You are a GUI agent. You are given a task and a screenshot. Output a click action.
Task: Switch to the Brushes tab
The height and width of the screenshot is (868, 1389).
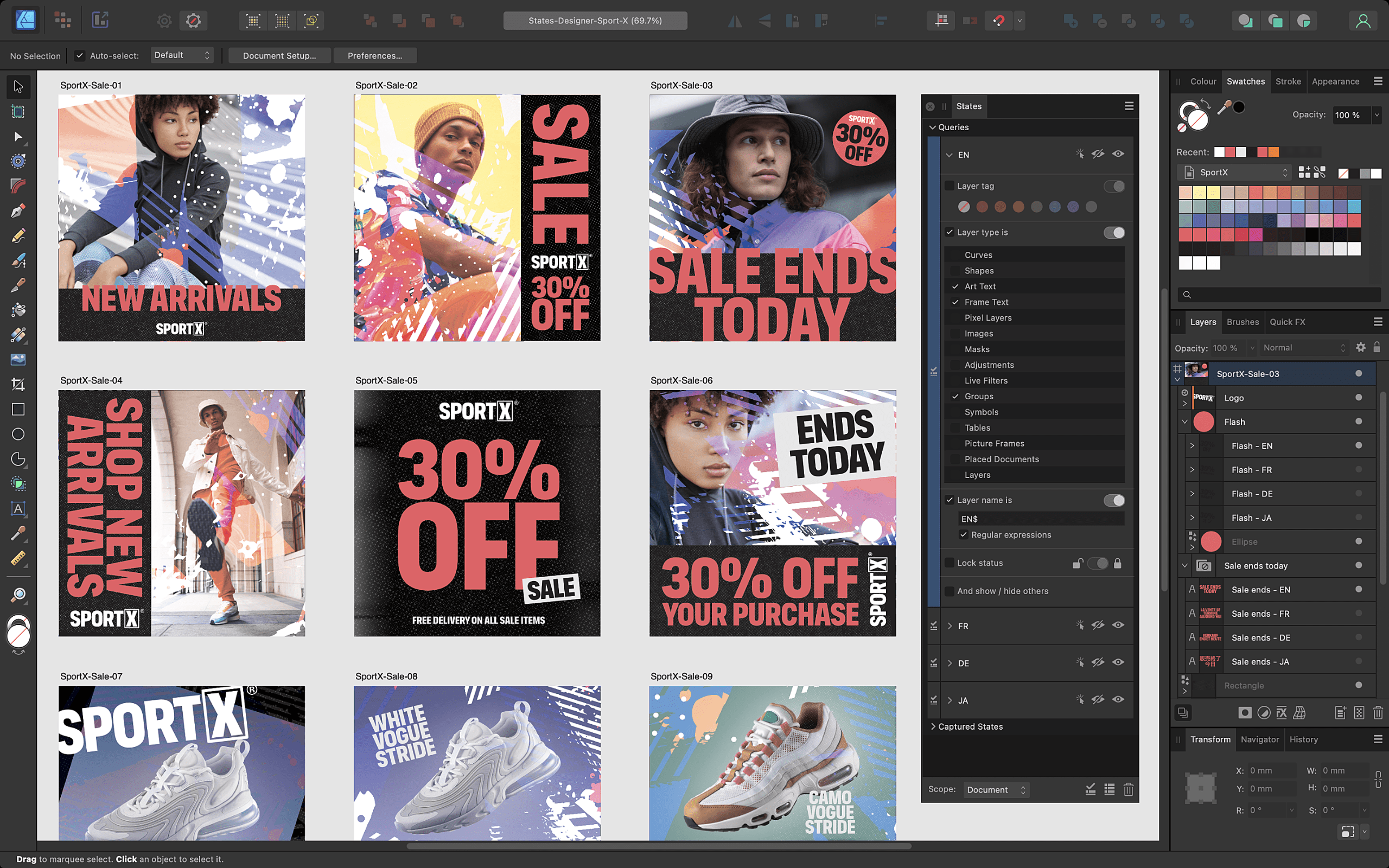click(x=1243, y=322)
